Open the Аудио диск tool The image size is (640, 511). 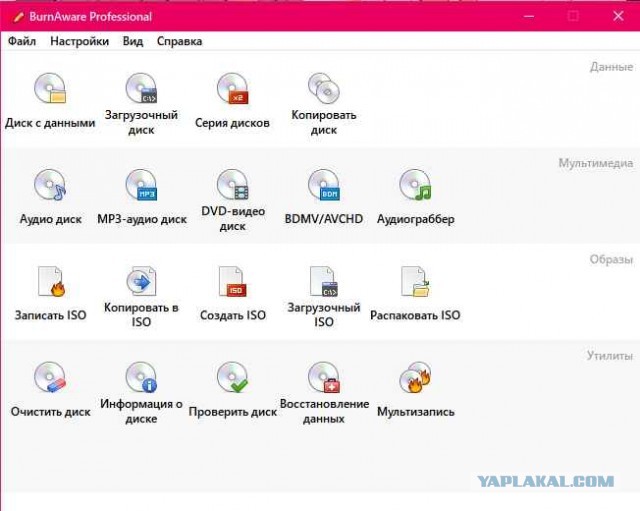[51, 197]
